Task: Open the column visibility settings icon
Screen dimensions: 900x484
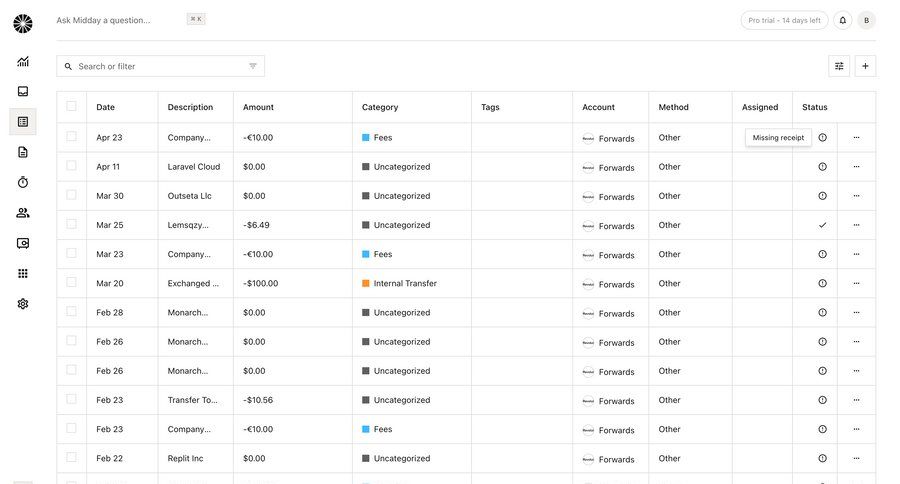Action: [x=839, y=66]
